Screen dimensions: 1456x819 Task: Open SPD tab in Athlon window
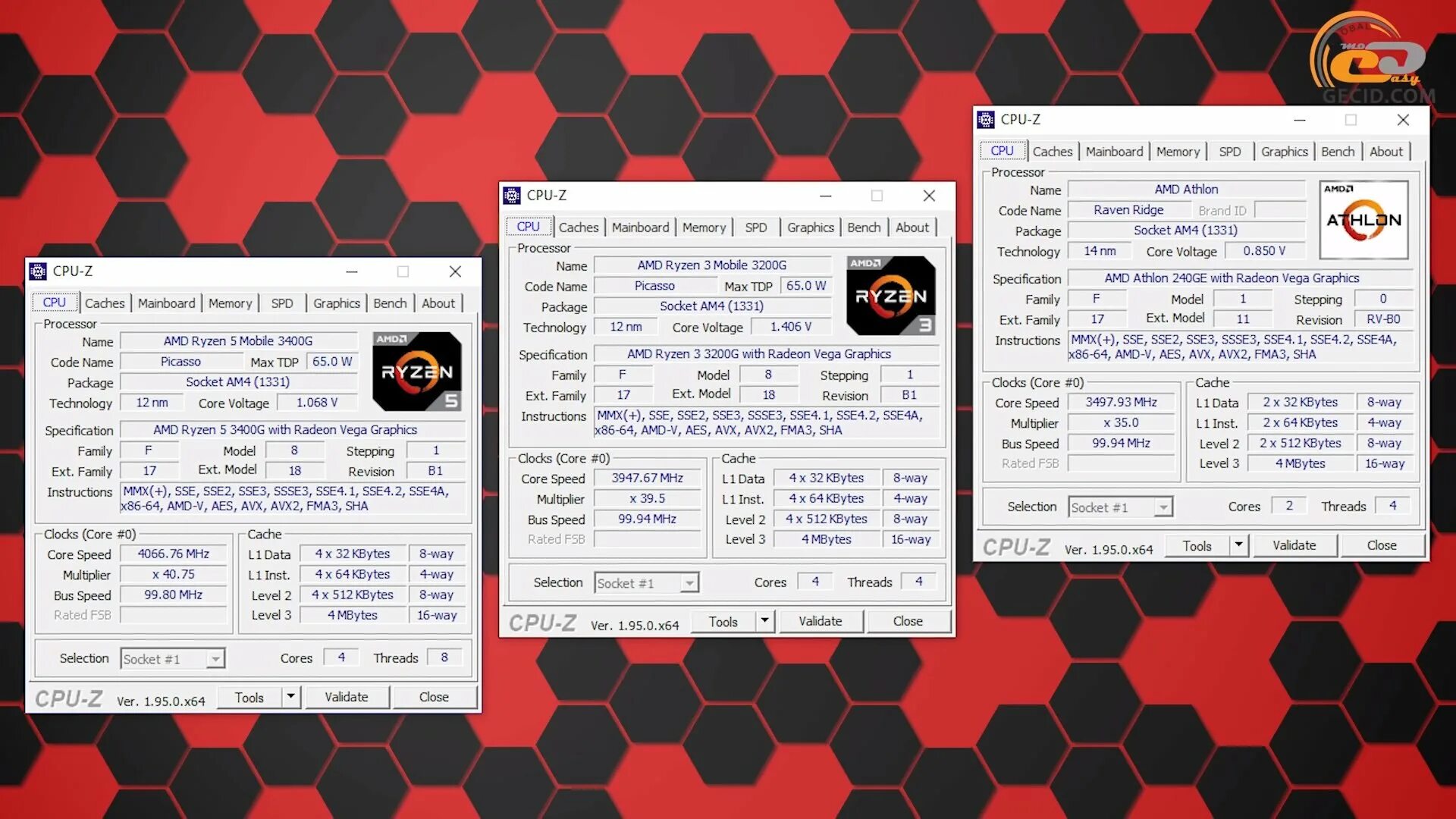point(1230,152)
